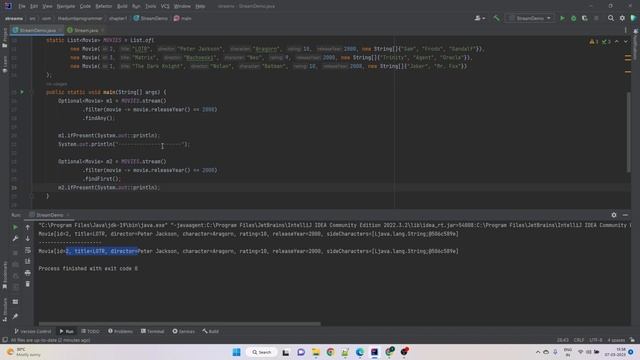The image size is (640, 360).
Task: Click the grayed-out stop icon in top toolbar
Action: 596,18
